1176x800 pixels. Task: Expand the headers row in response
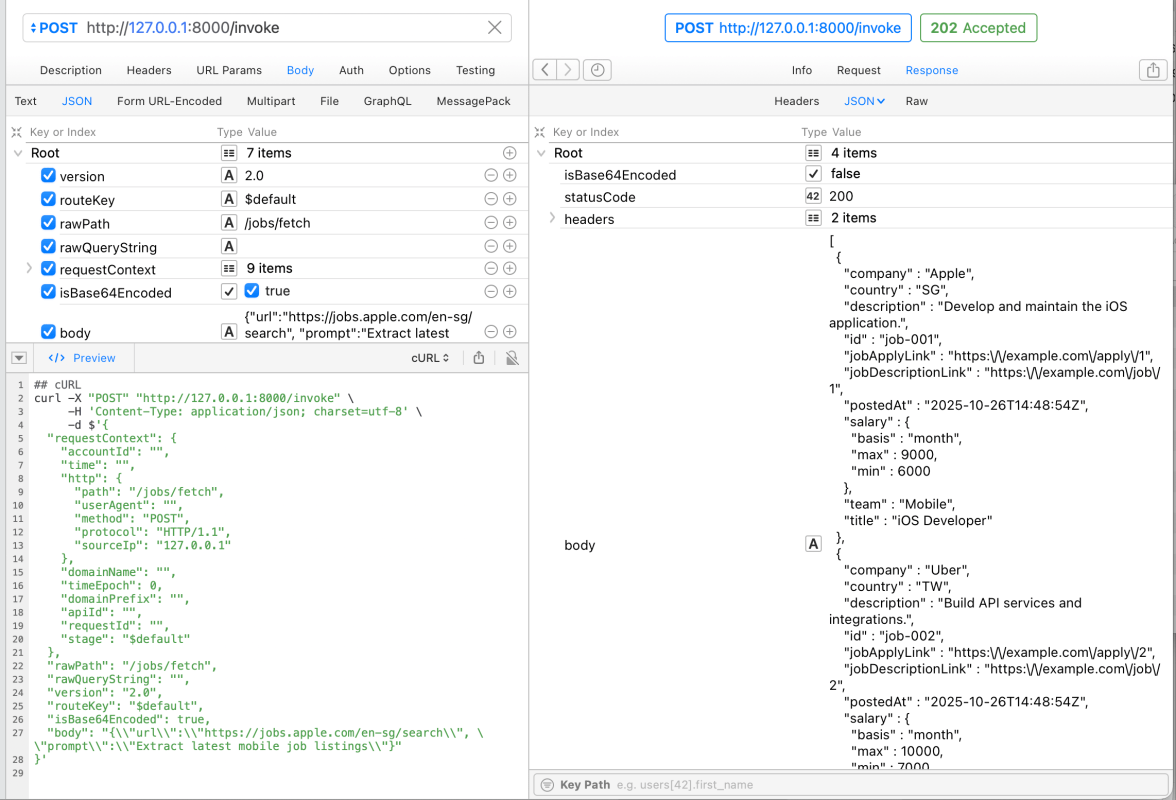click(552, 218)
